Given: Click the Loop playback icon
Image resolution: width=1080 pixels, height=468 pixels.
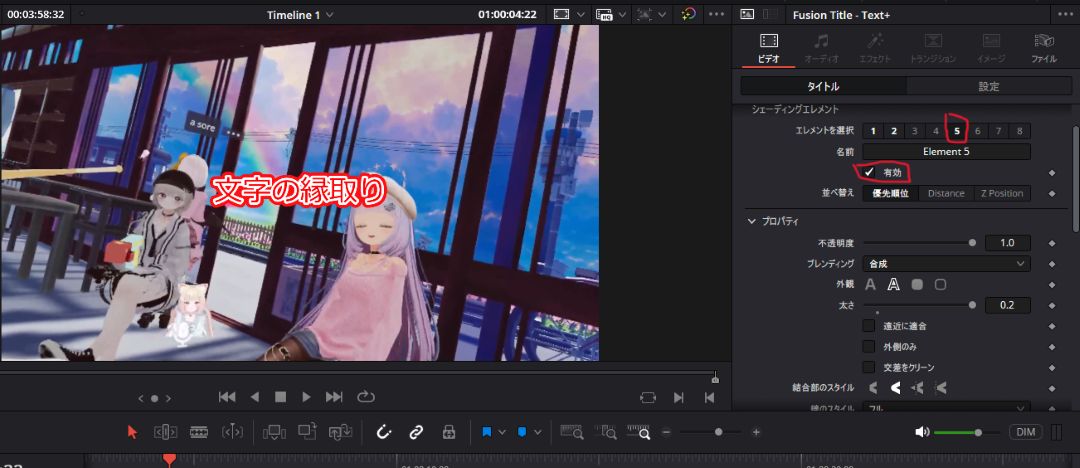Looking at the screenshot, I should click(366, 397).
